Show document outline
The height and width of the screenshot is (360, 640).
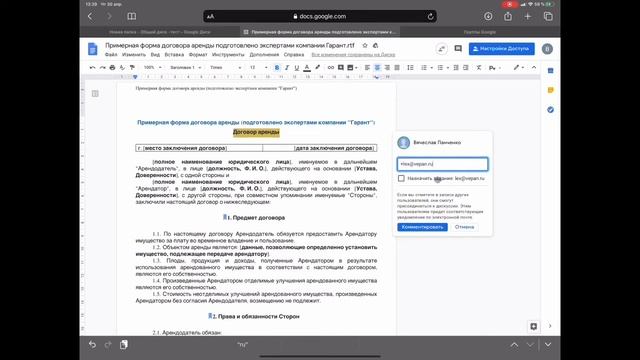(x=95, y=93)
